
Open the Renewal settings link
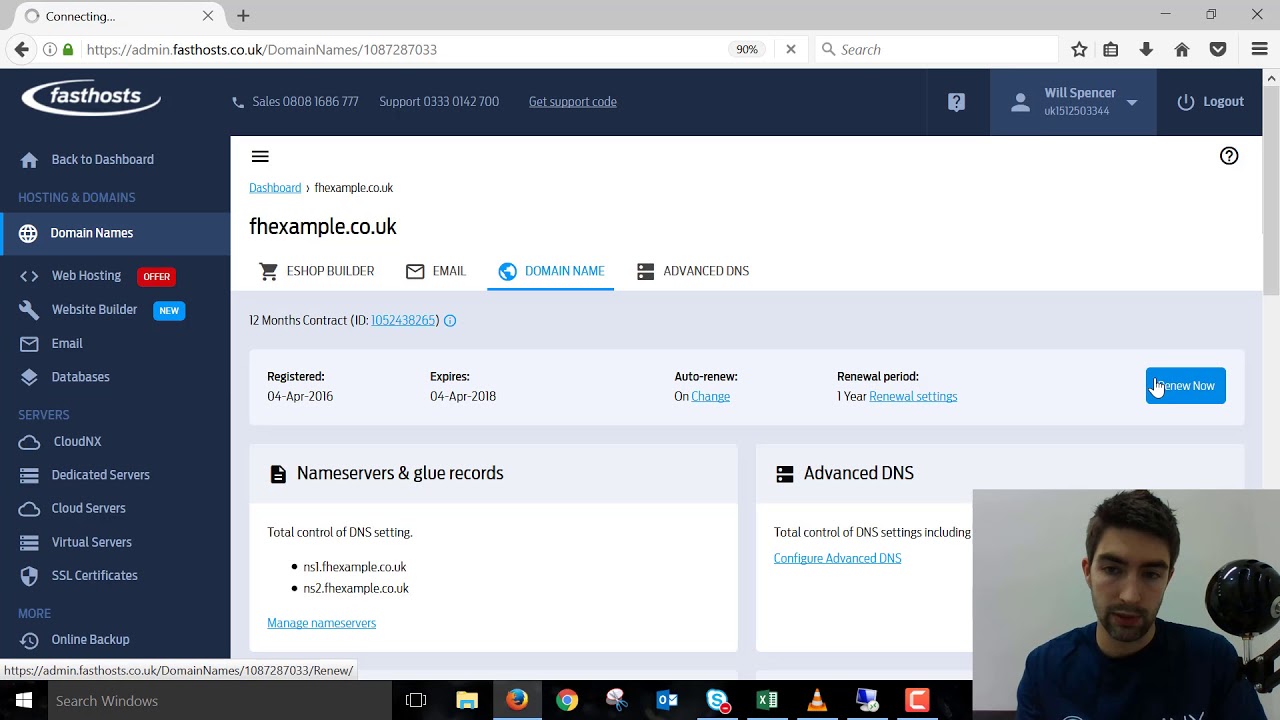(x=913, y=397)
